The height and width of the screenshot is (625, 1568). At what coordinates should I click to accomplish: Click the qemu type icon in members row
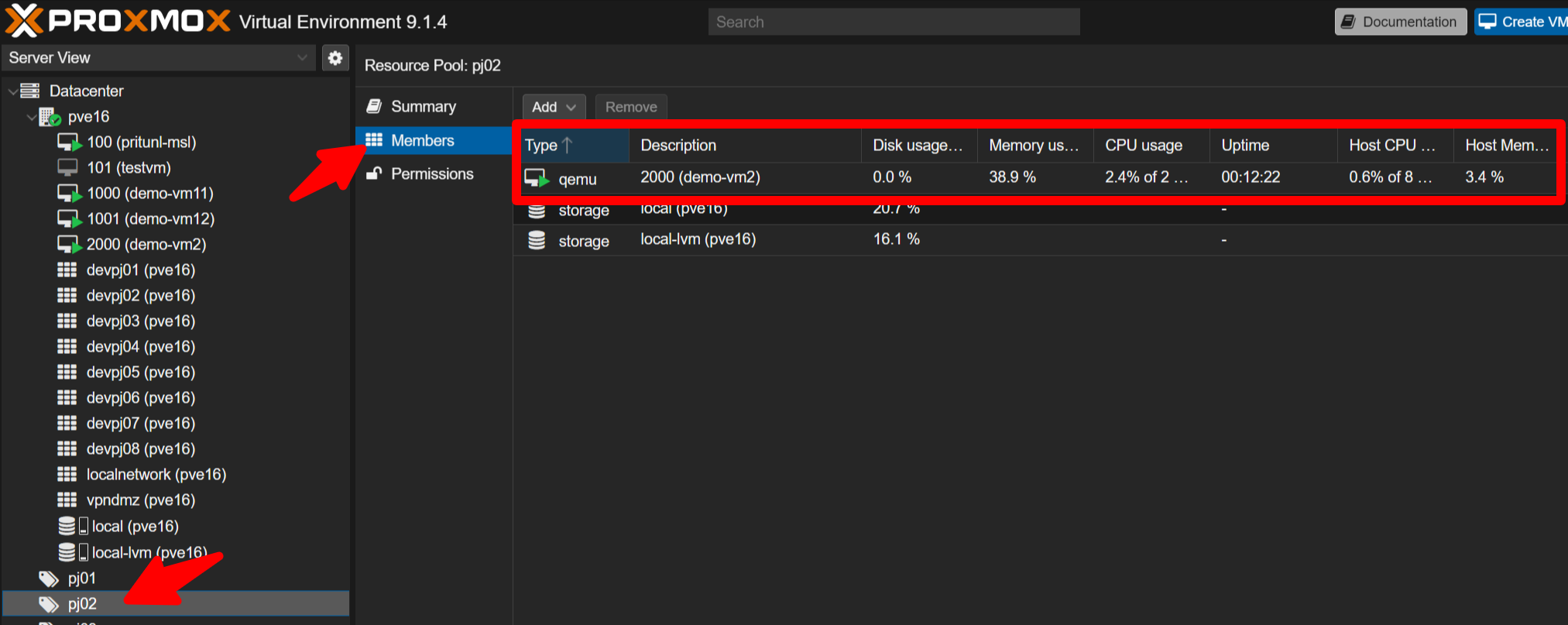click(536, 179)
